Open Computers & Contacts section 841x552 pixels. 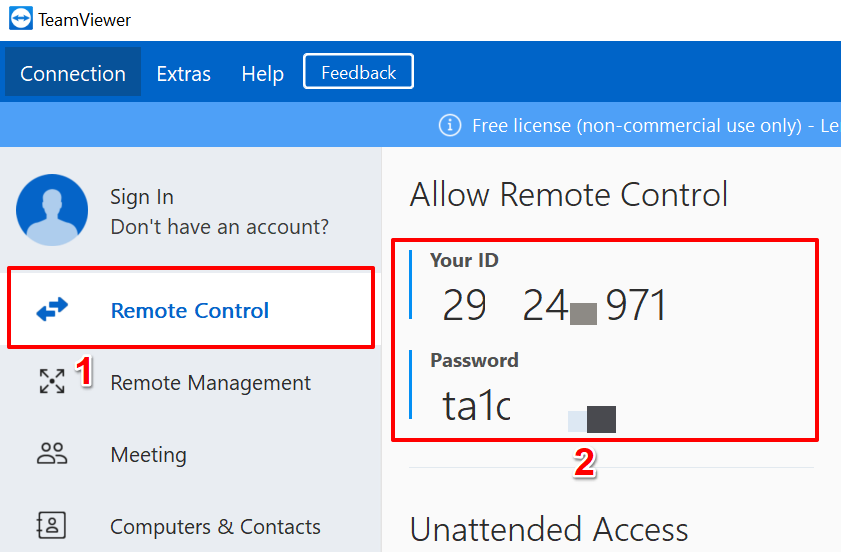tap(215, 527)
